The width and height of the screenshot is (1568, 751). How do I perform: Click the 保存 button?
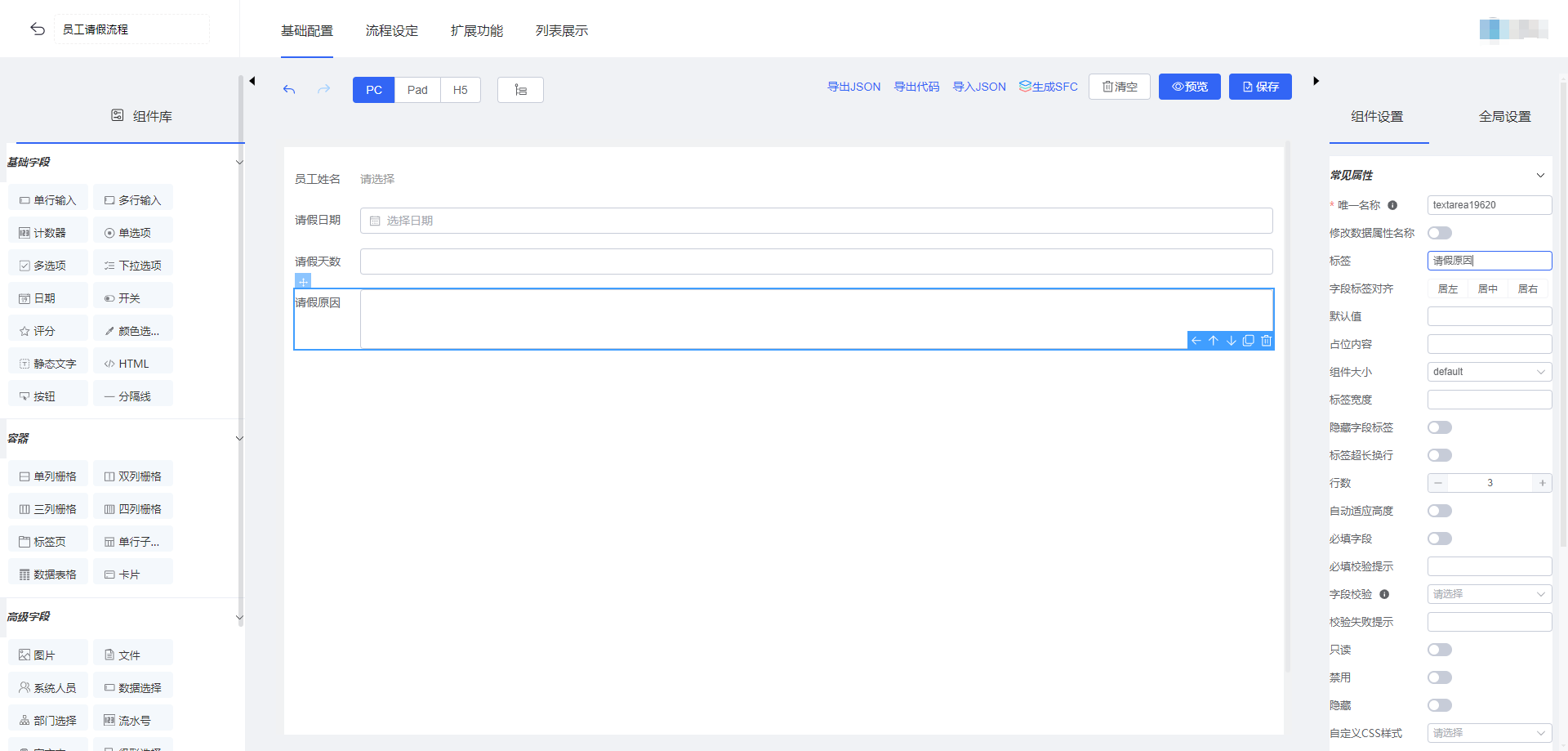tap(1260, 87)
